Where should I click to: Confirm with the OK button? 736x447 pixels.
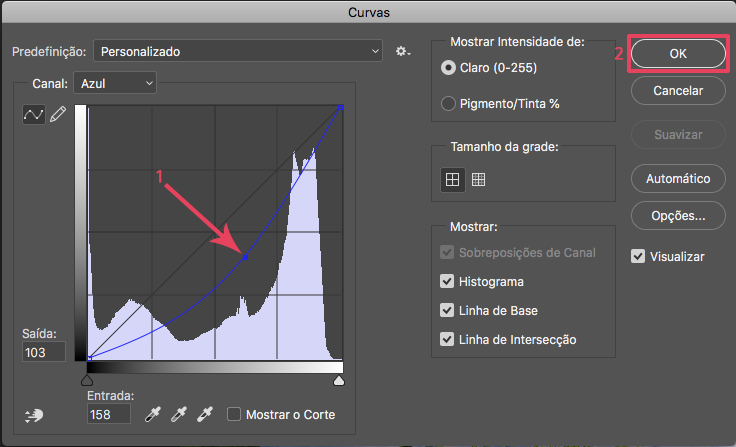[x=678, y=54]
